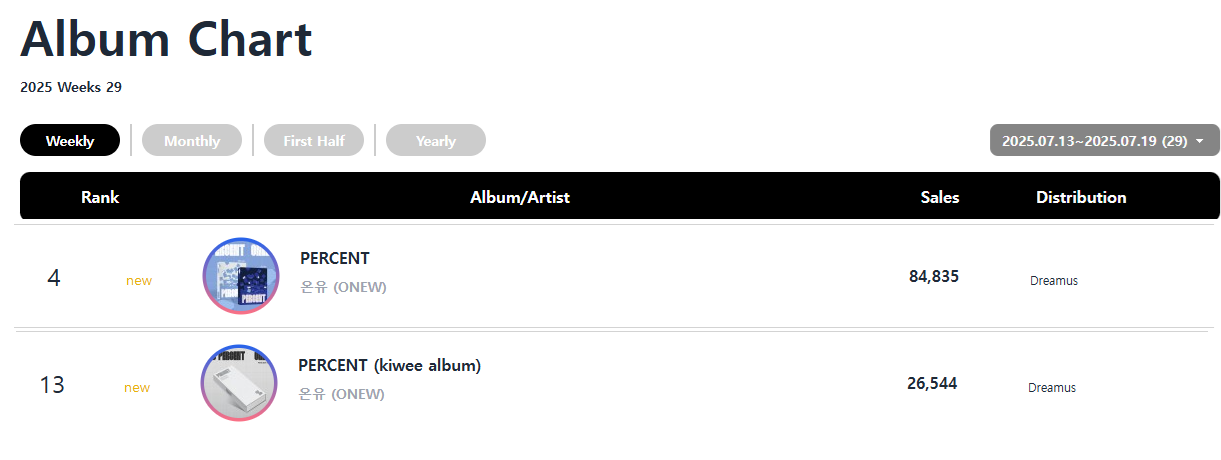Open the PERCENT (kiwee album) title link
This screenshot has width=1221, height=460.
[390, 366]
